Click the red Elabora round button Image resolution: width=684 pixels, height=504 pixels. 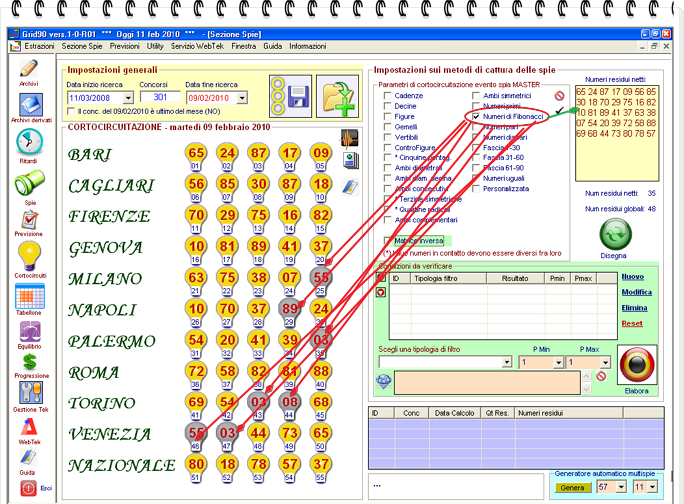(x=637, y=365)
